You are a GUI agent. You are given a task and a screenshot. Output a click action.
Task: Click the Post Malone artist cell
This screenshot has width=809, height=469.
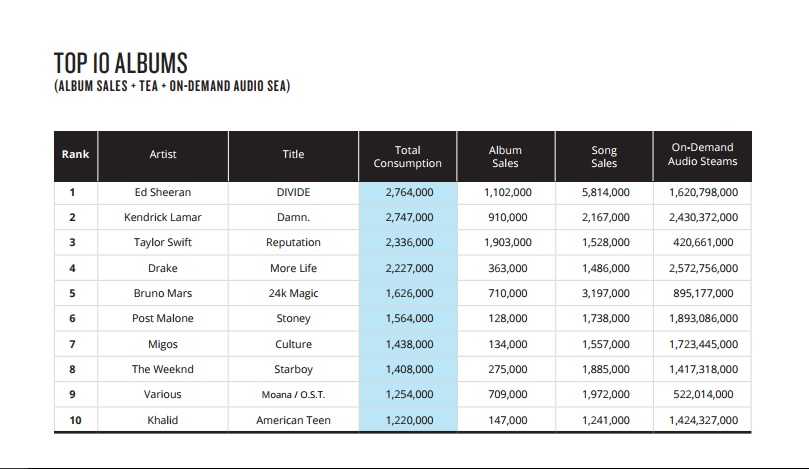163,318
